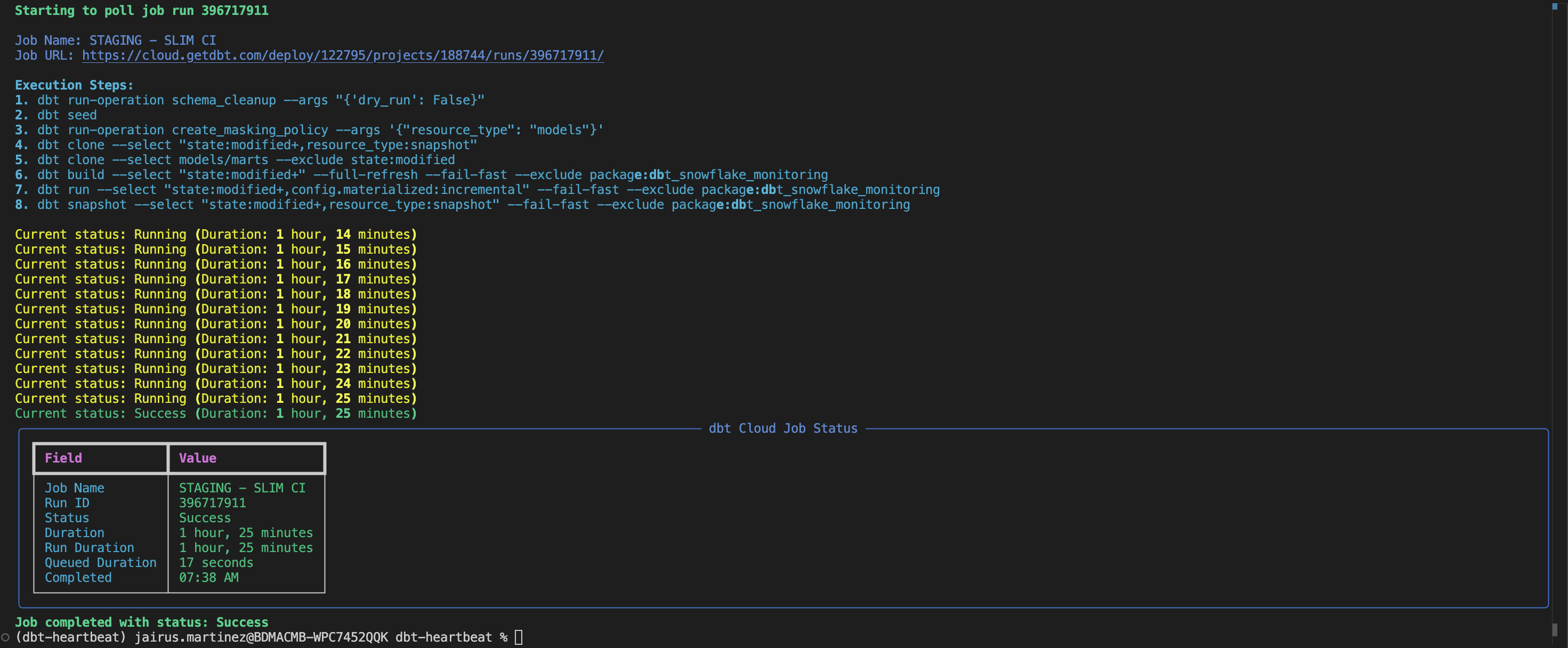Select the Queued Duration value '17 seconds'

pos(215,563)
